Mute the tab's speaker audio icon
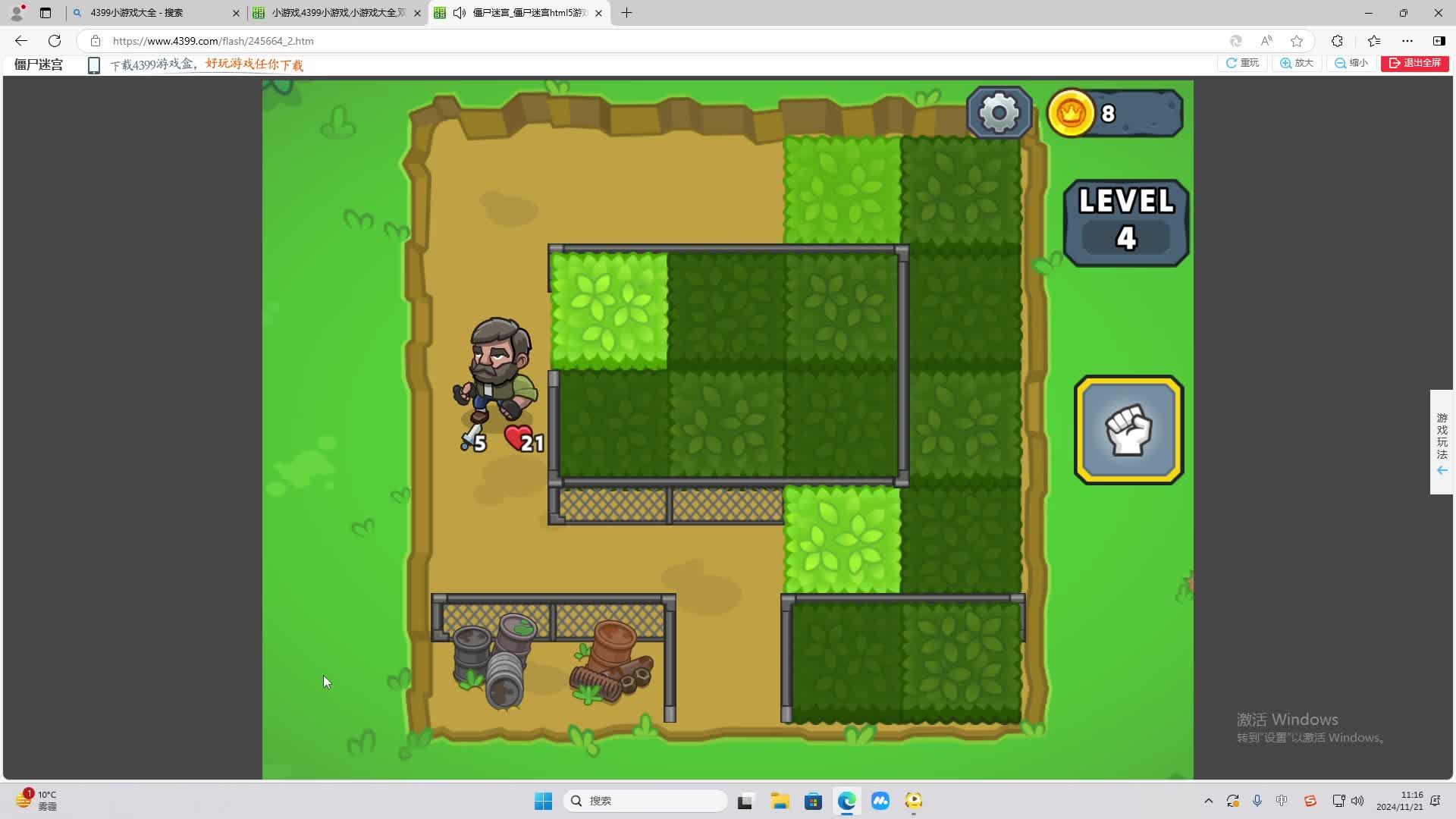 [x=459, y=13]
